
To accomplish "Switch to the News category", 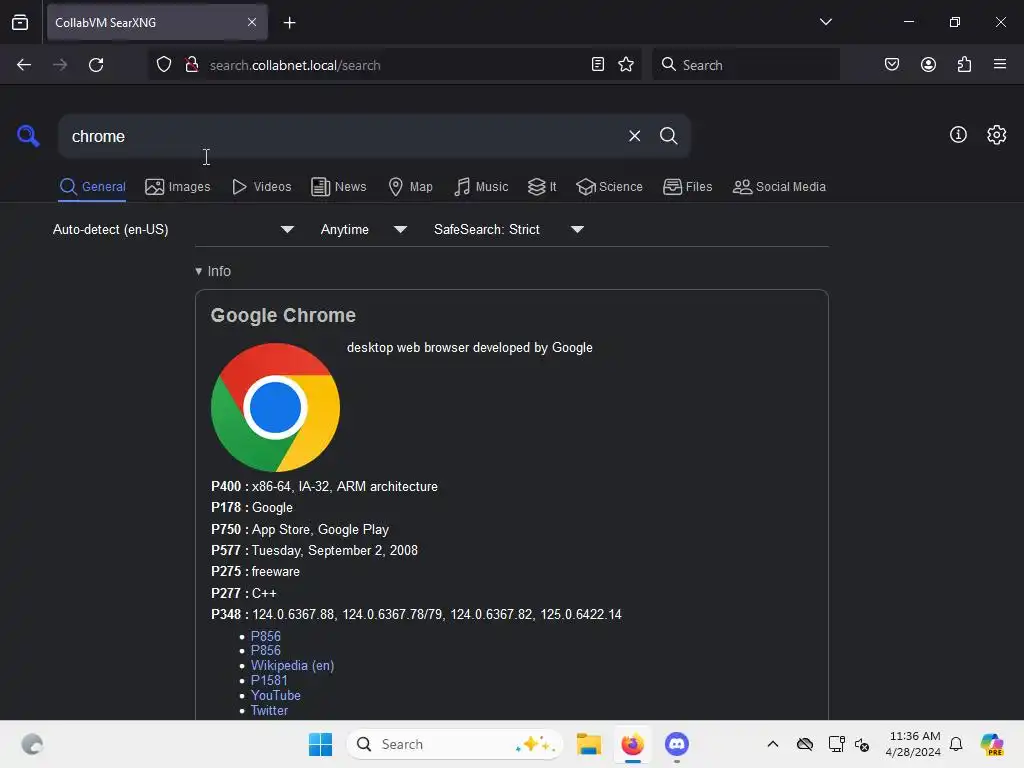I will [x=338, y=187].
